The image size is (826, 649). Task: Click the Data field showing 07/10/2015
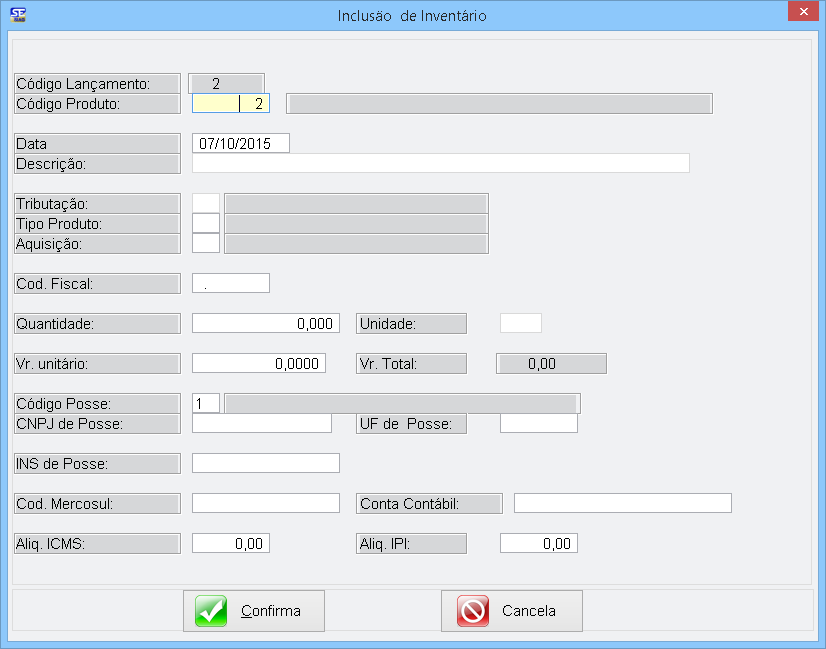[240, 143]
